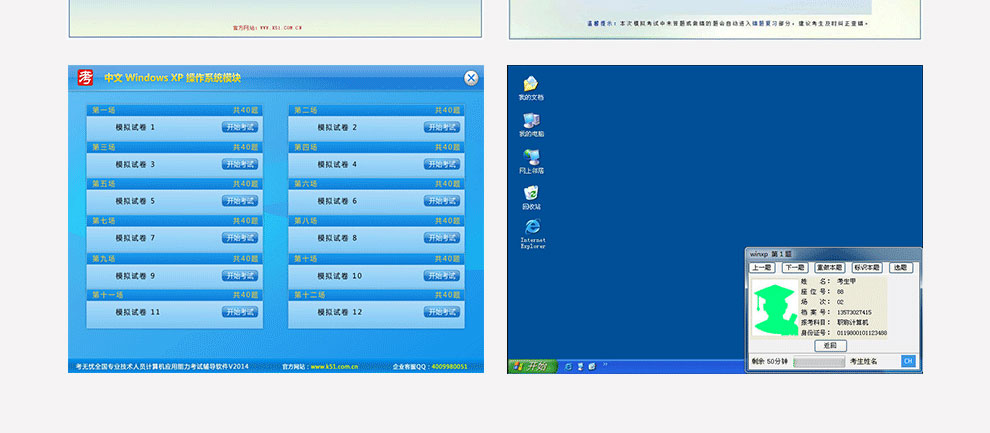Click the 返回 button in exam panel

tap(830, 346)
